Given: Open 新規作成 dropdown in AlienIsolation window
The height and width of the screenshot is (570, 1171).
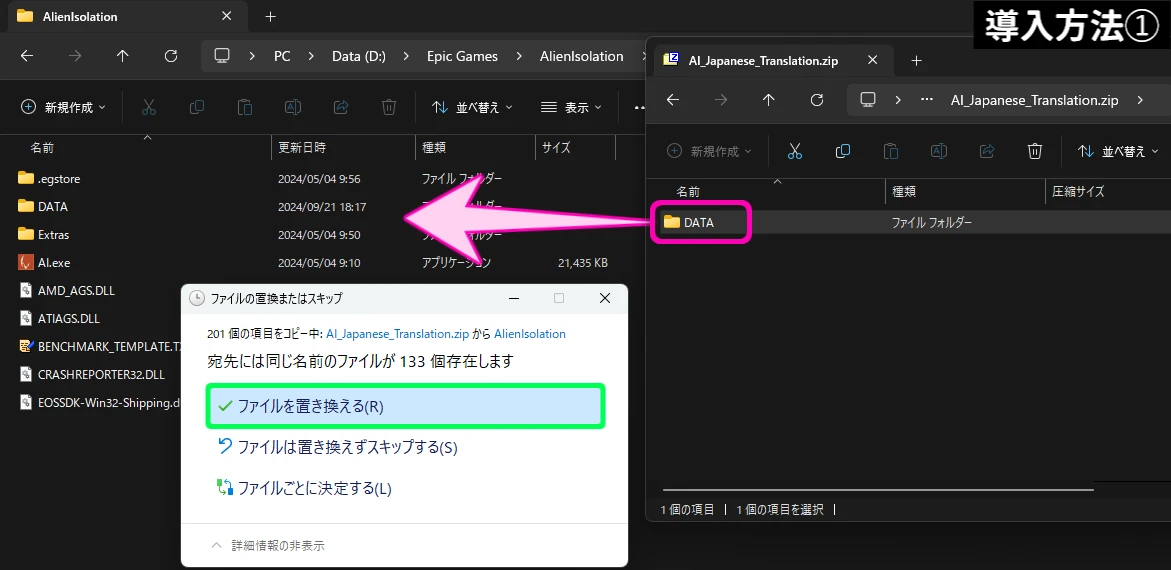Looking at the screenshot, I should 63,108.
